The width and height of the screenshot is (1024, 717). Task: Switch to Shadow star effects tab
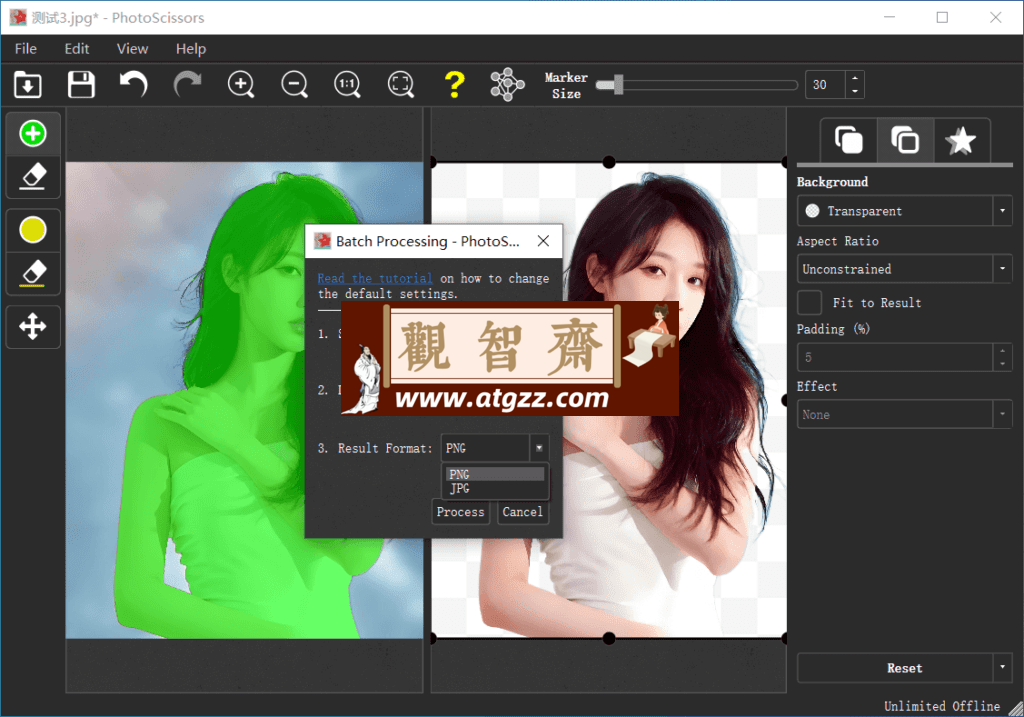[x=961, y=140]
